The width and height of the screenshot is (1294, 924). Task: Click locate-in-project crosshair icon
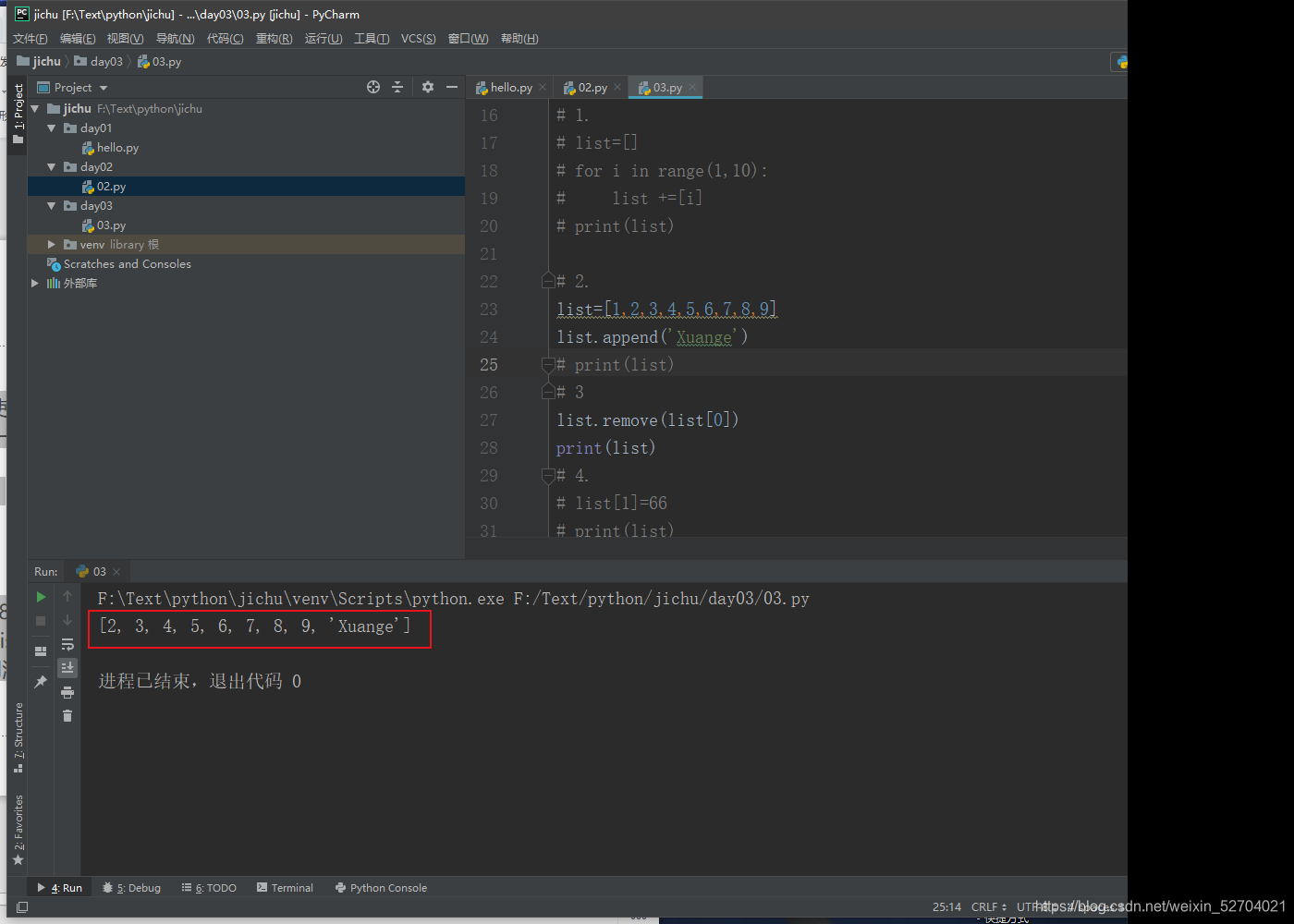(x=373, y=87)
